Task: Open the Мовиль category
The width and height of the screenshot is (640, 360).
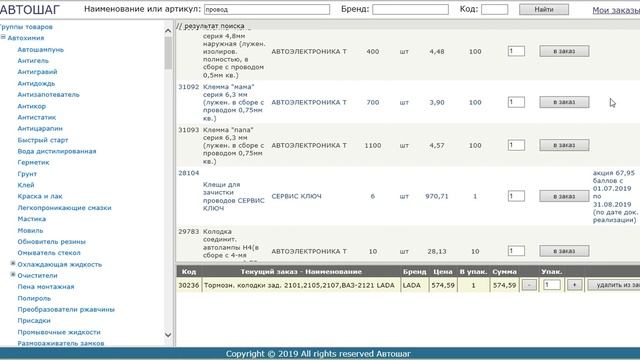Action: point(30,231)
